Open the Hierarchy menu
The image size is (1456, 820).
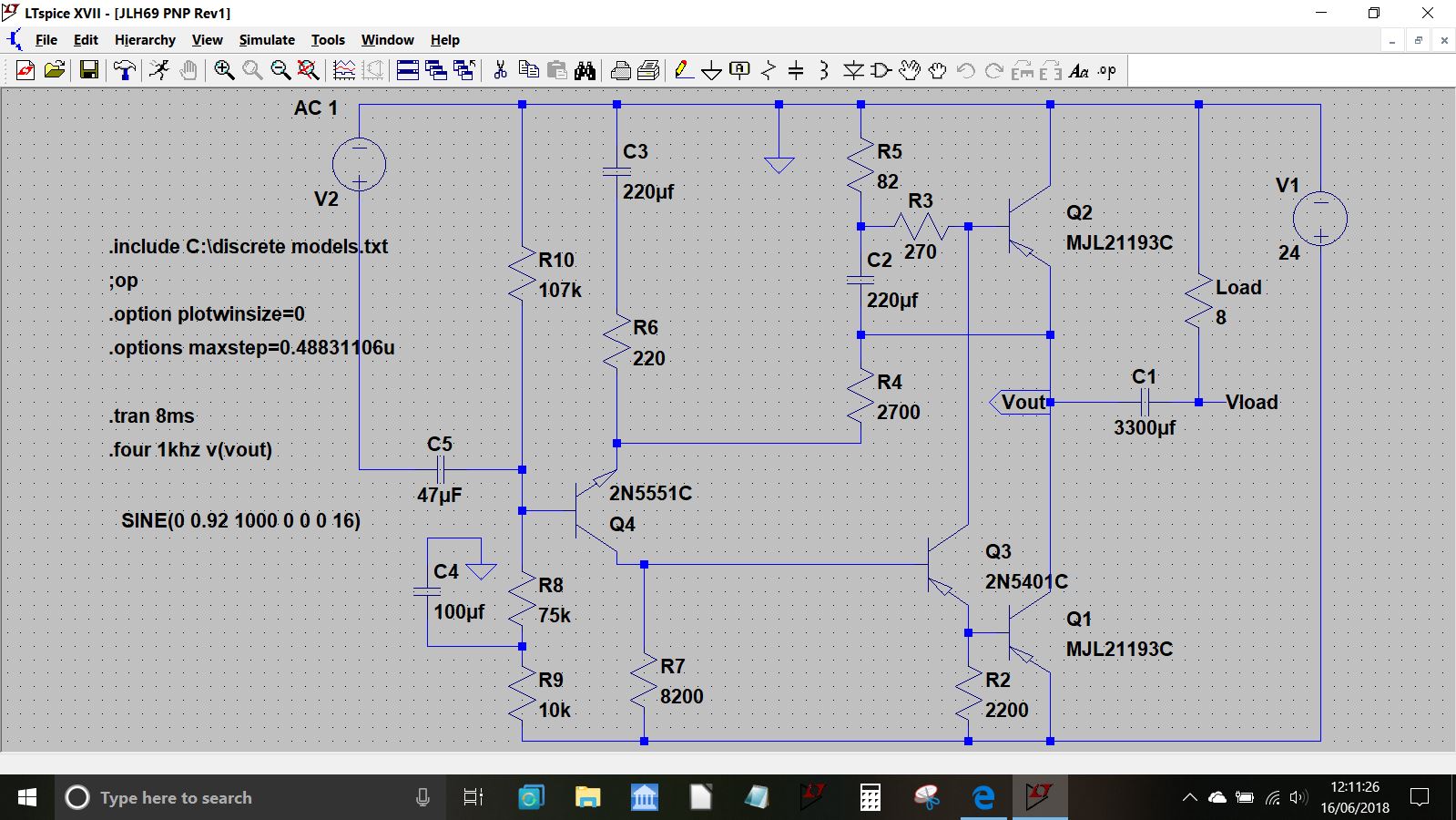click(x=145, y=40)
